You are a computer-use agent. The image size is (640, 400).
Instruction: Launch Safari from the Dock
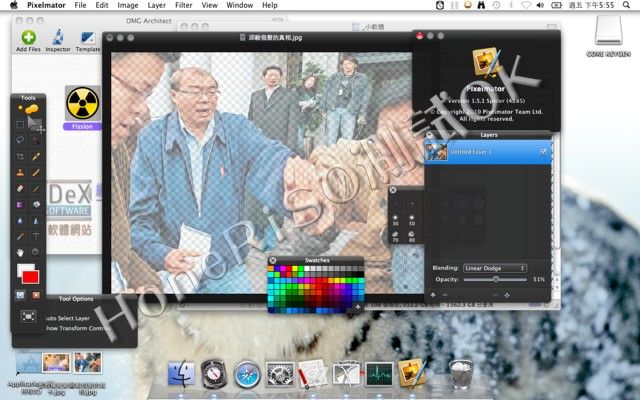click(x=248, y=375)
